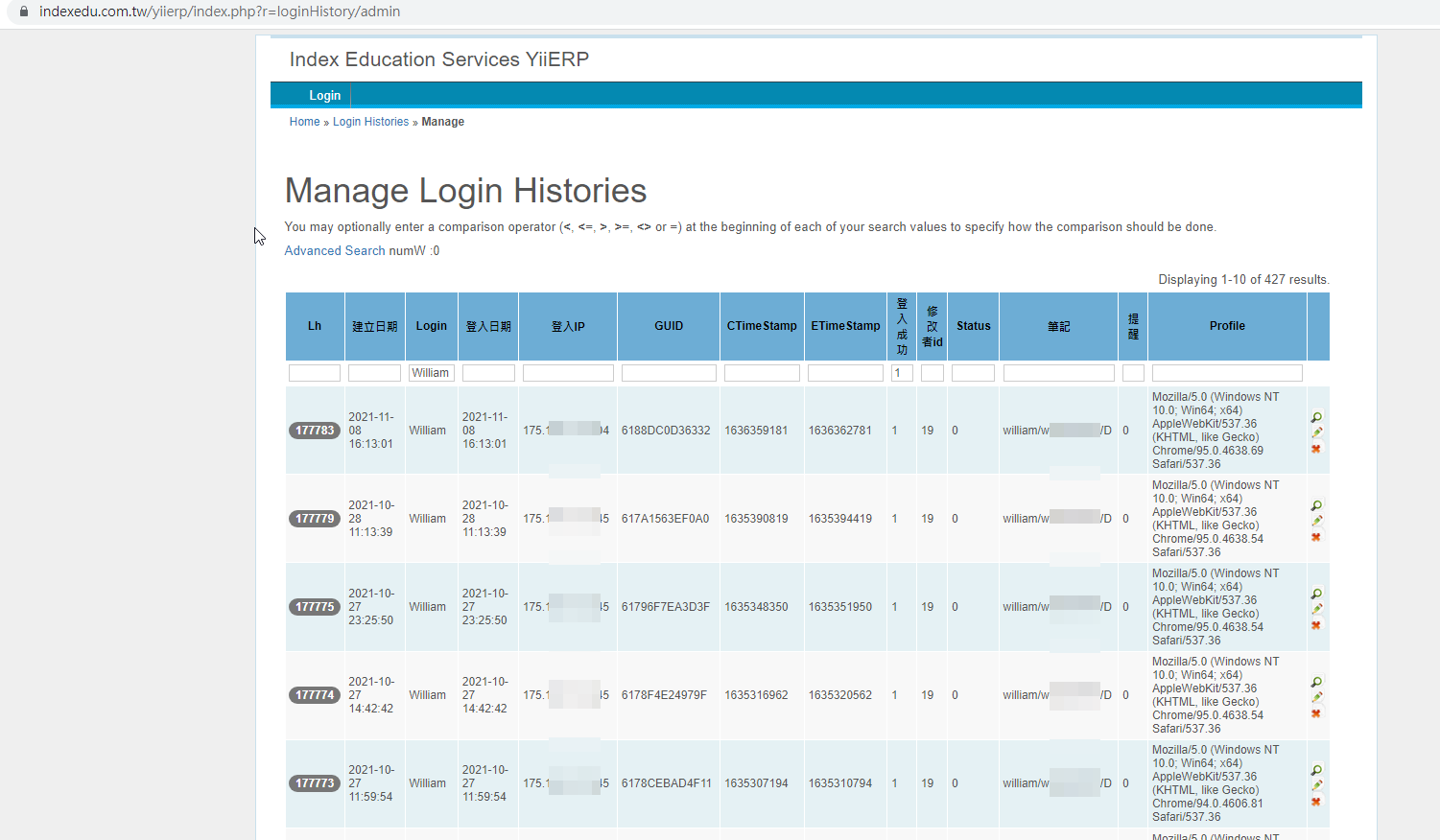Focus the Status filter input
1440x840 pixels.
[x=973, y=373]
